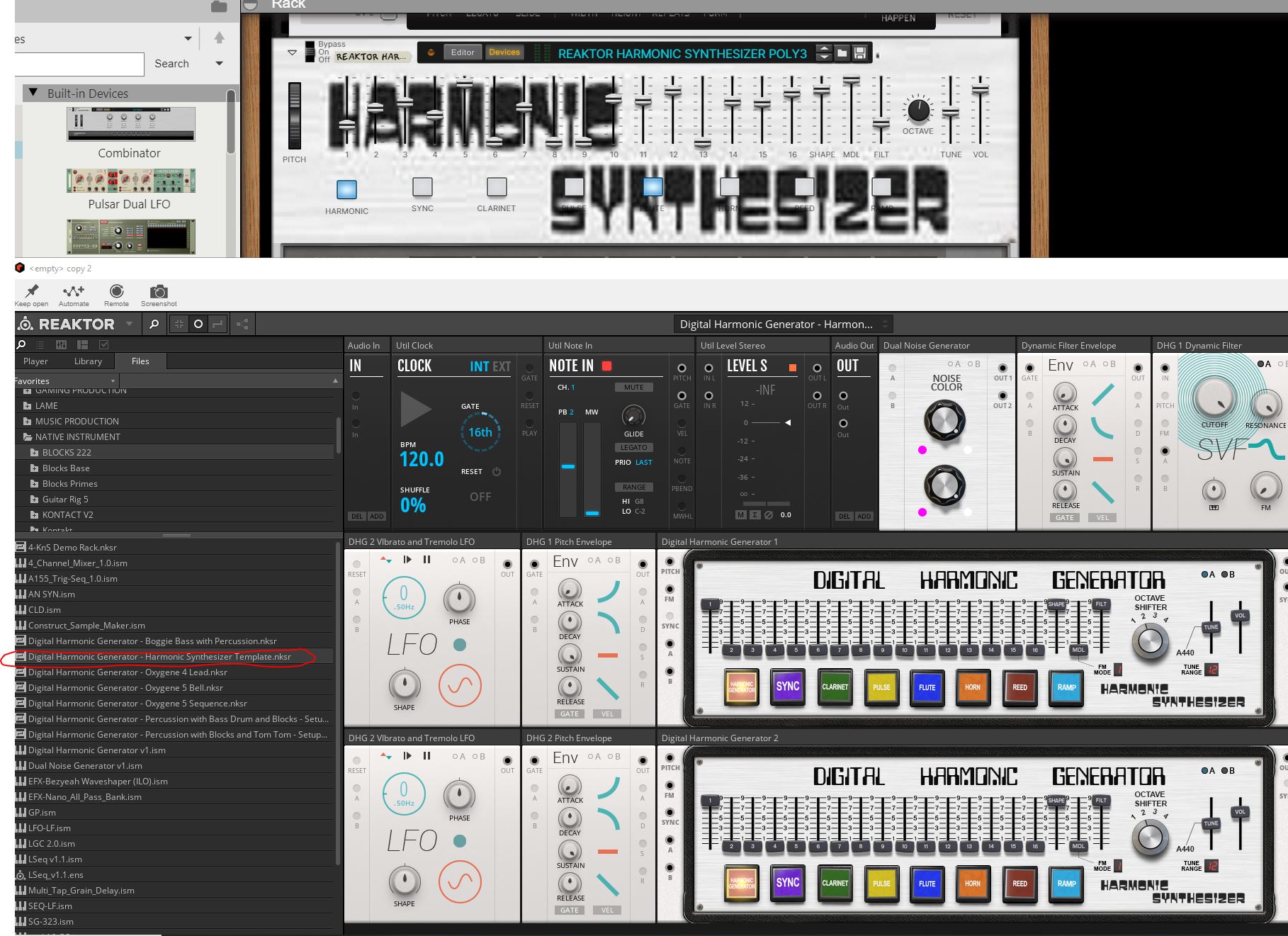Collapse the Rack device fold triangle
Image resolution: width=1288 pixels, height=936 pixels.
click(292, 53)
